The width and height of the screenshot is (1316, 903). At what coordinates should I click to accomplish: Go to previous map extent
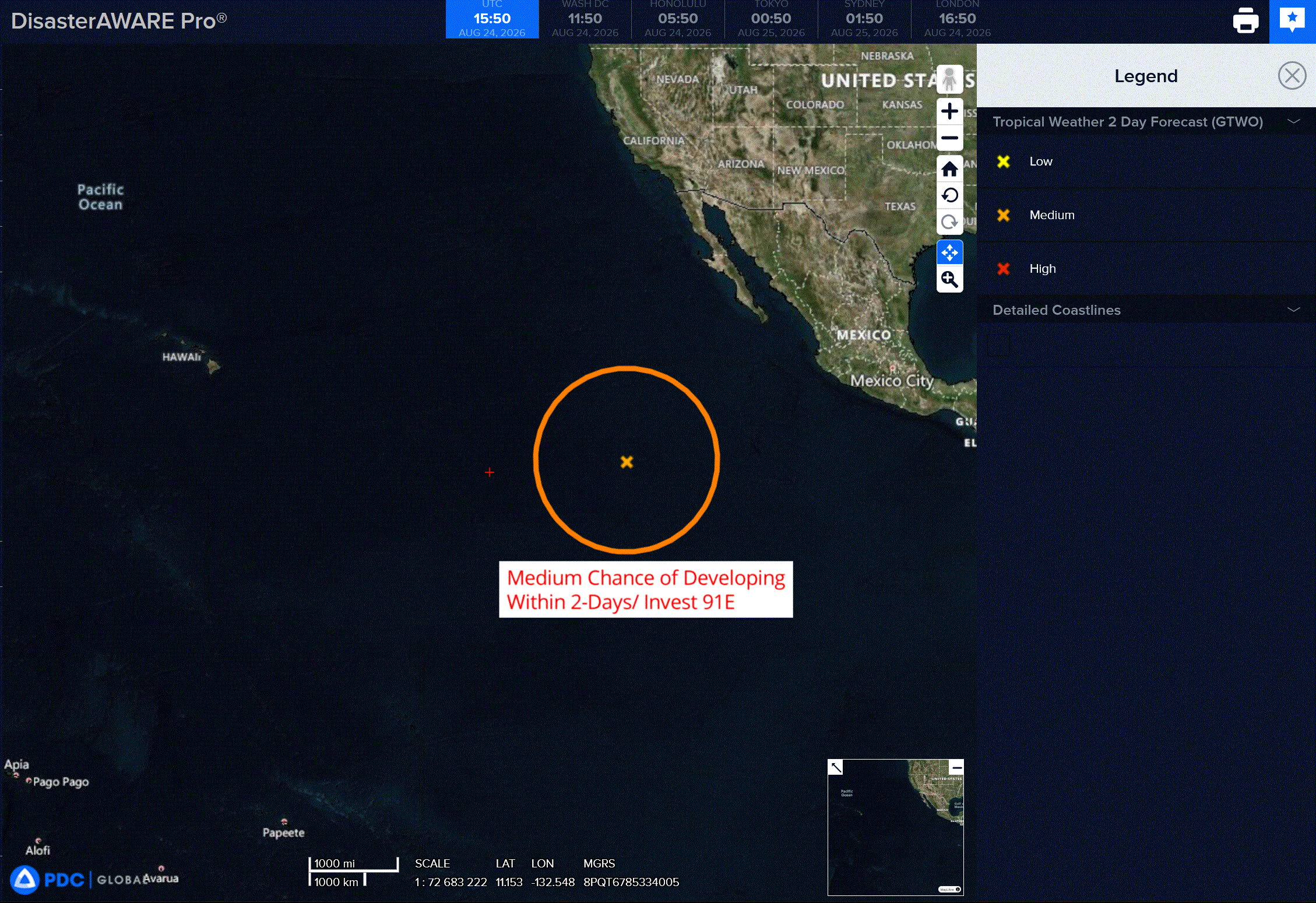(x=949, y=195)
